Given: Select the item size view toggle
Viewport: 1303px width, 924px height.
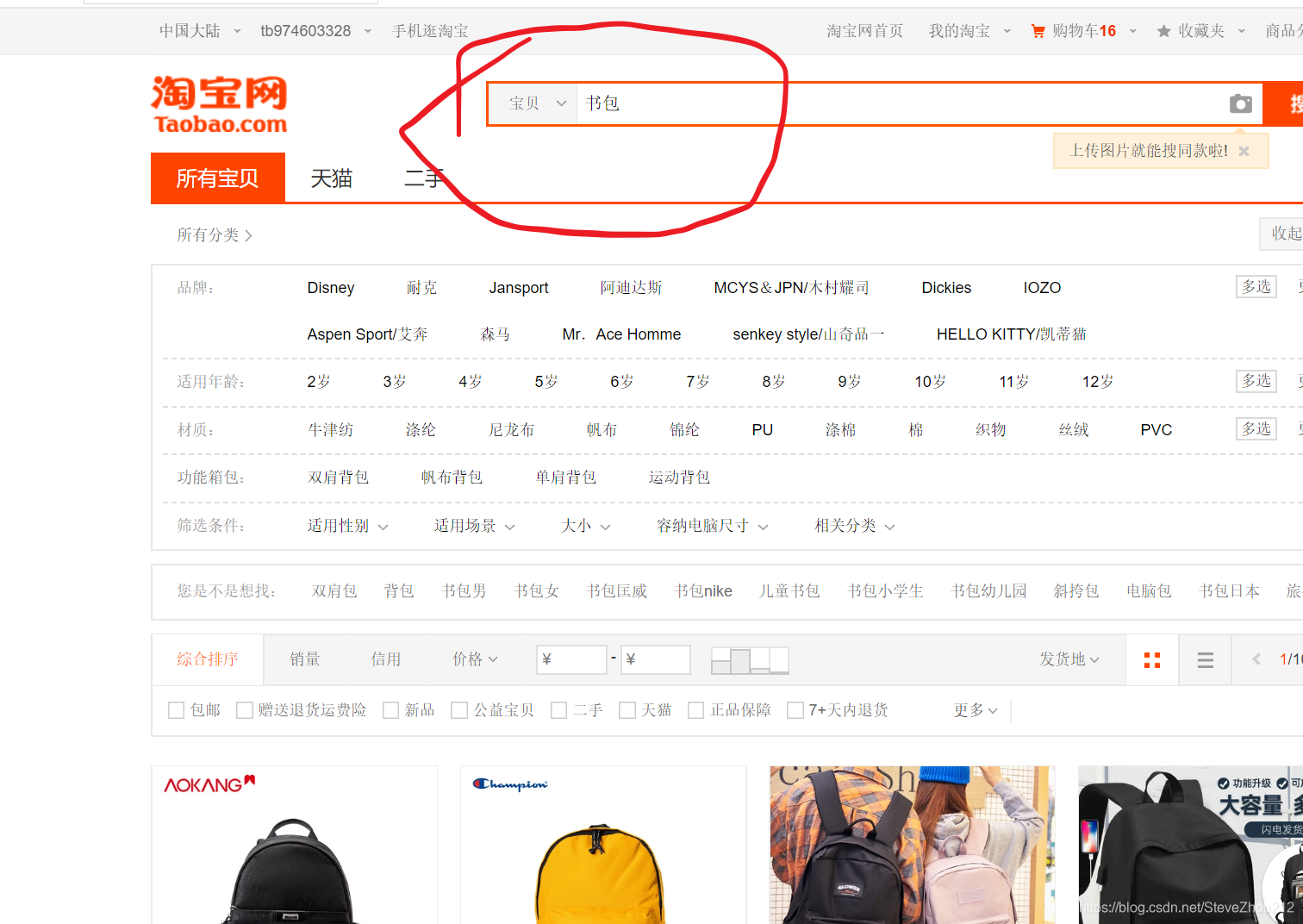Looking at the screenshot, I should pyautogui.click(x=750, y=660).
